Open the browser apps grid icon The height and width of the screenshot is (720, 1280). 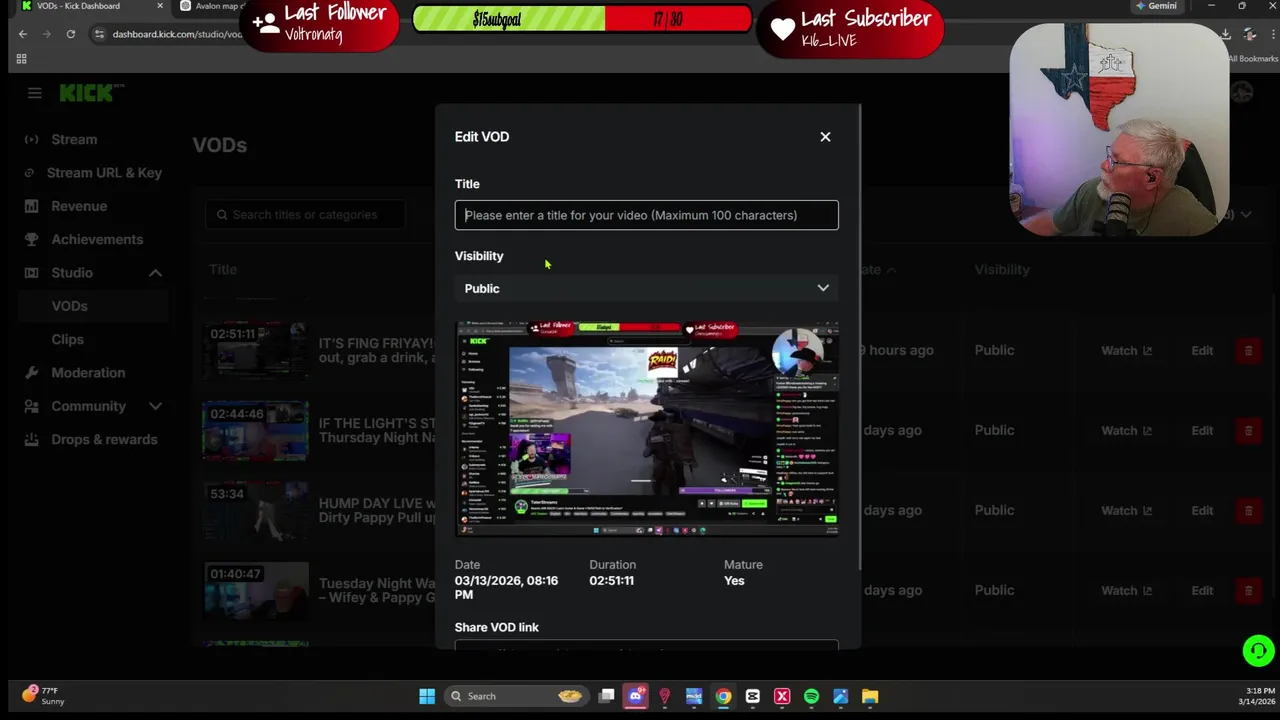click(21, 59)
